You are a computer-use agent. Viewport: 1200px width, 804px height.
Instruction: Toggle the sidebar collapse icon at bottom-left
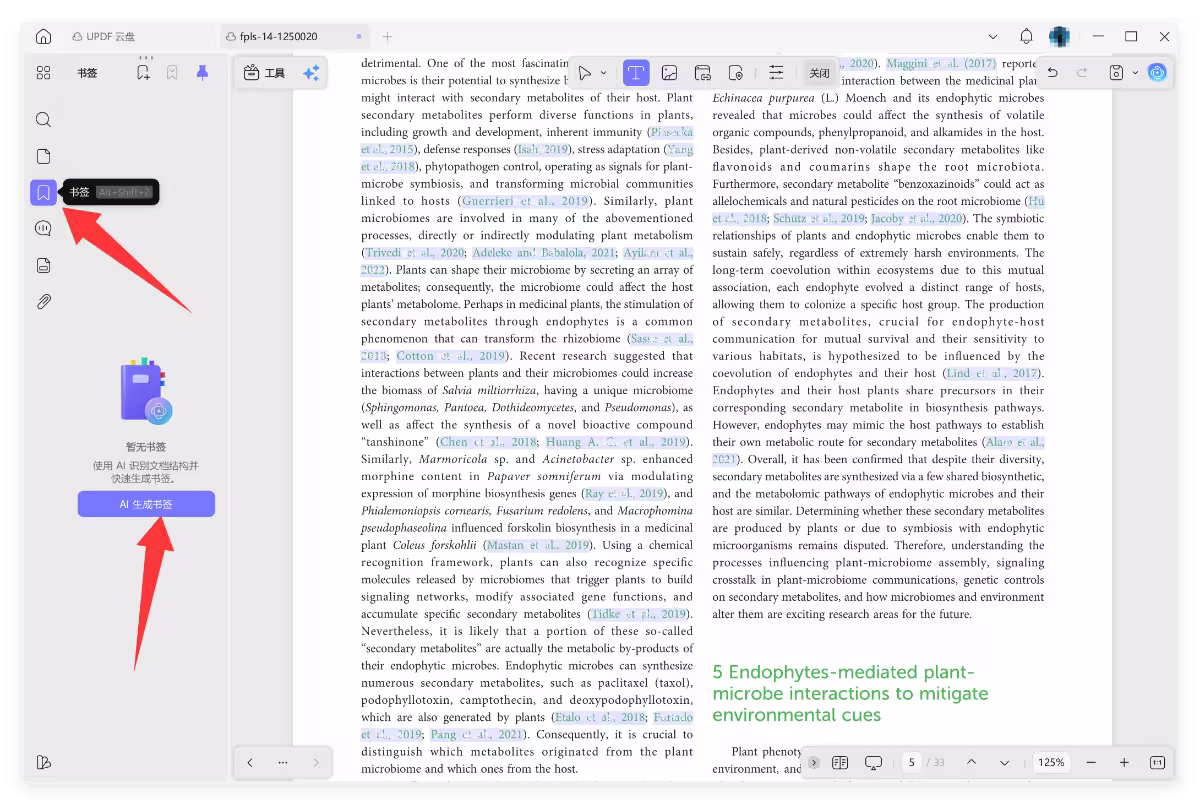43,762
